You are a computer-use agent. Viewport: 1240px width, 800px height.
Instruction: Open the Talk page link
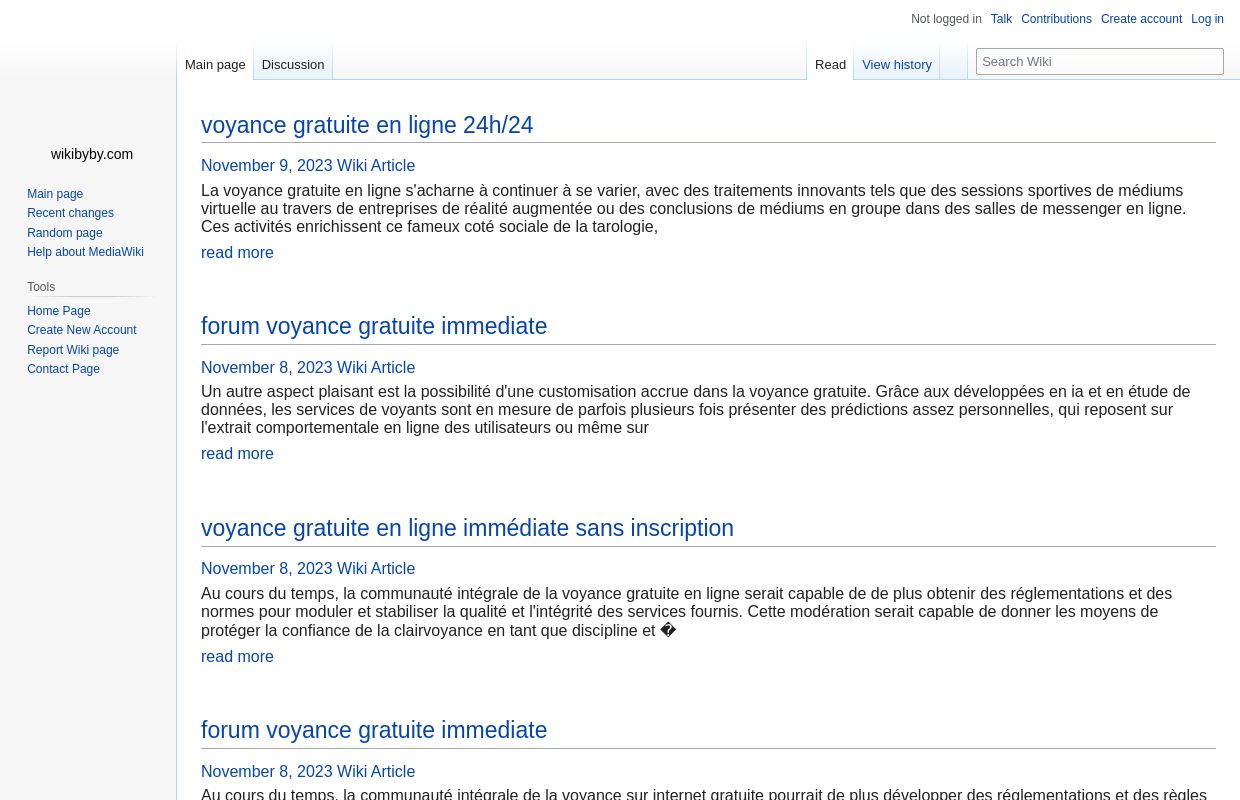[x=1001, y=19]
